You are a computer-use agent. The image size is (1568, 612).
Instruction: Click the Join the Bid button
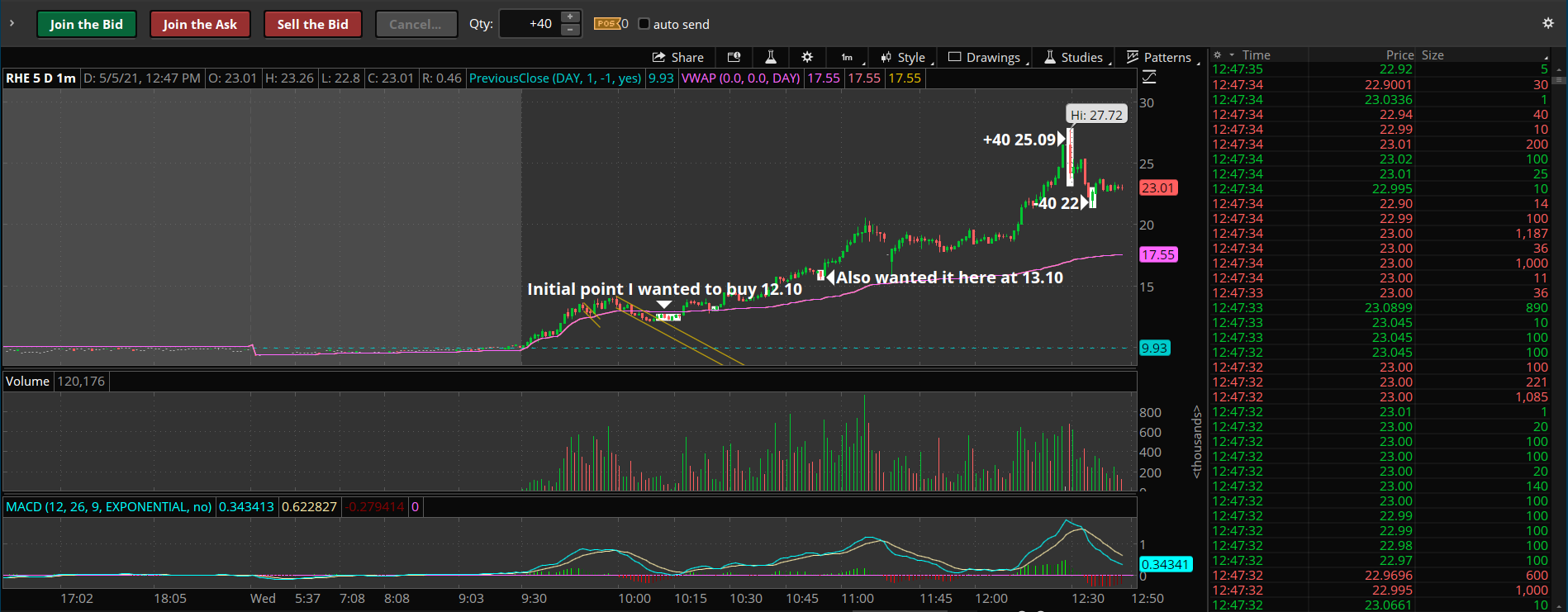click(86, 24)
